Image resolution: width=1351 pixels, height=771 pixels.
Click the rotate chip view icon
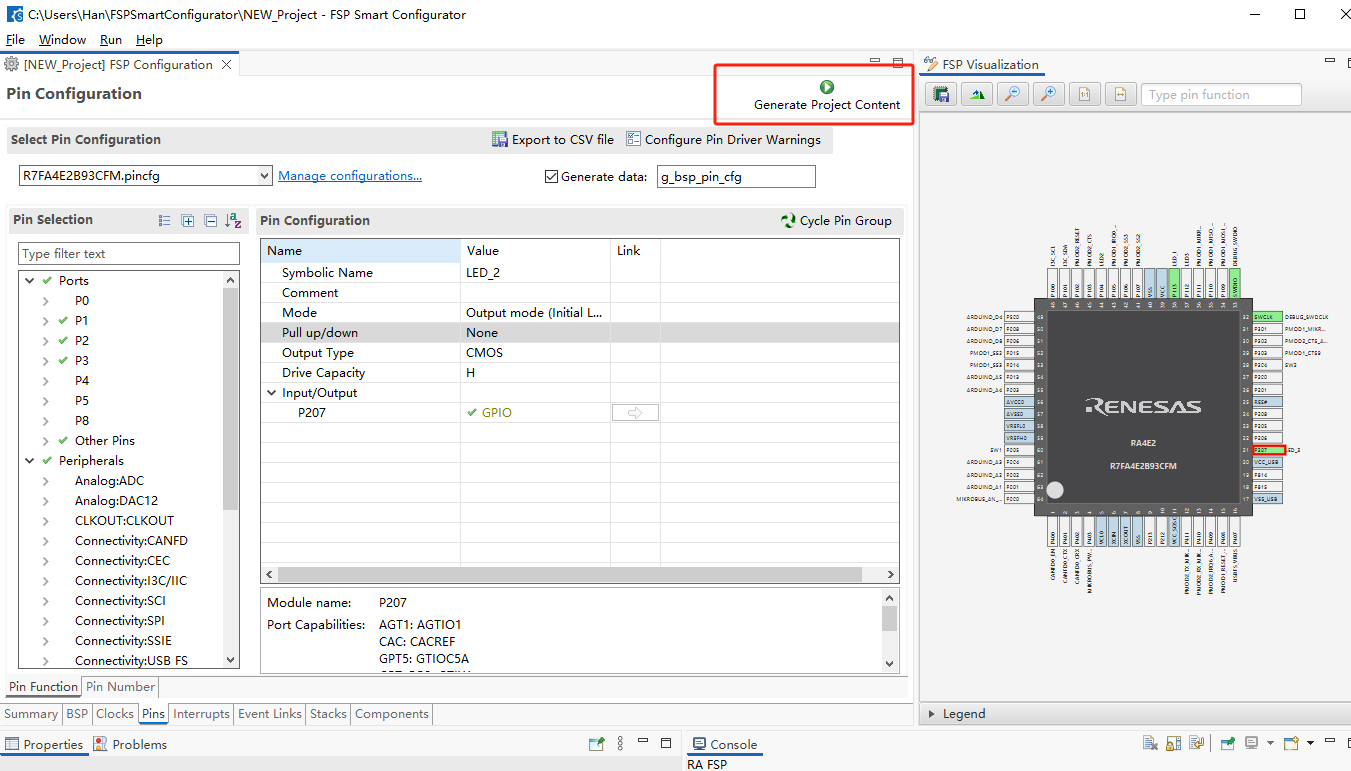pos(977,94)
